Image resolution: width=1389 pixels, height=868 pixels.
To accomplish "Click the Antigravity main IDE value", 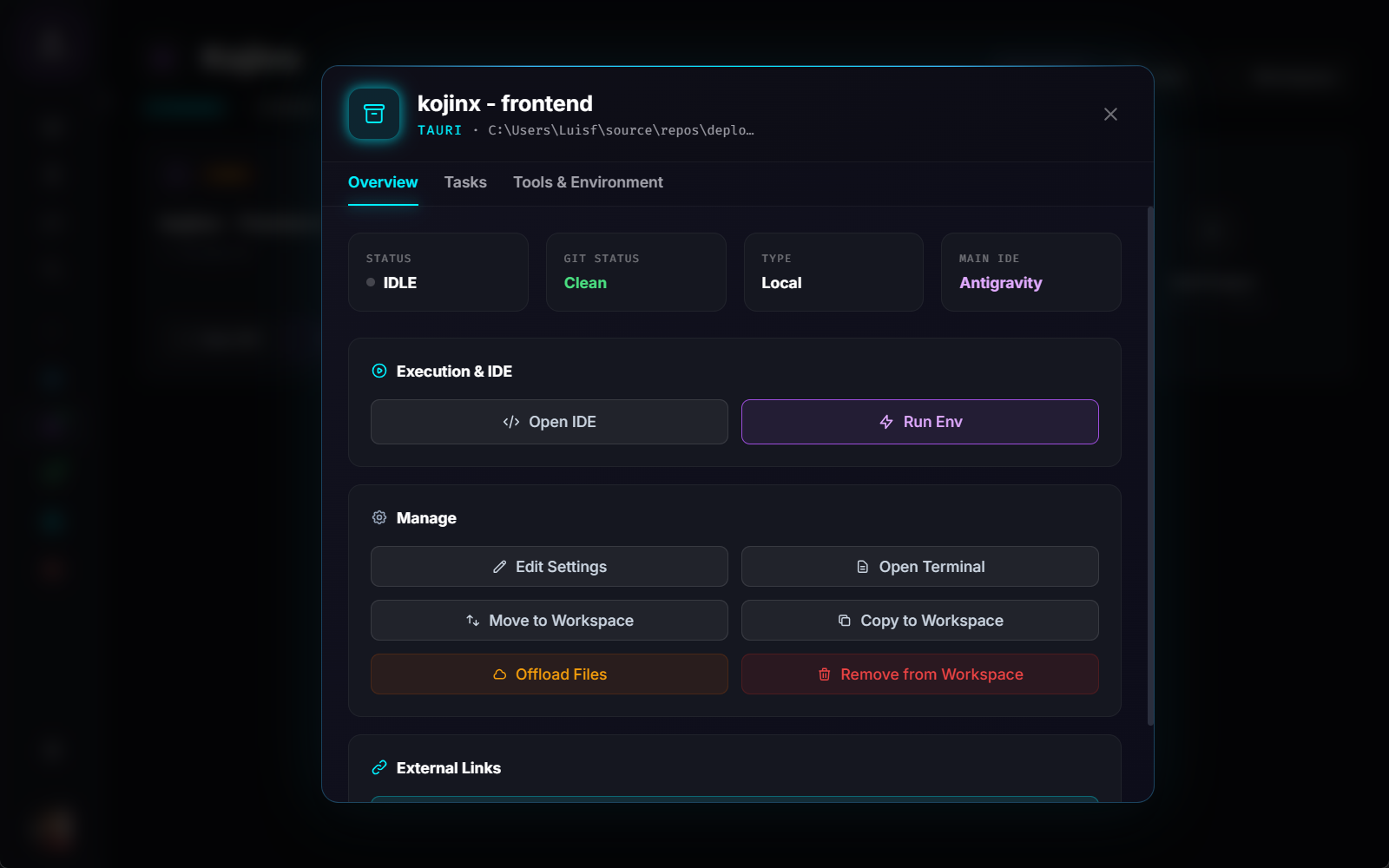I will (x=1001, y=283).
